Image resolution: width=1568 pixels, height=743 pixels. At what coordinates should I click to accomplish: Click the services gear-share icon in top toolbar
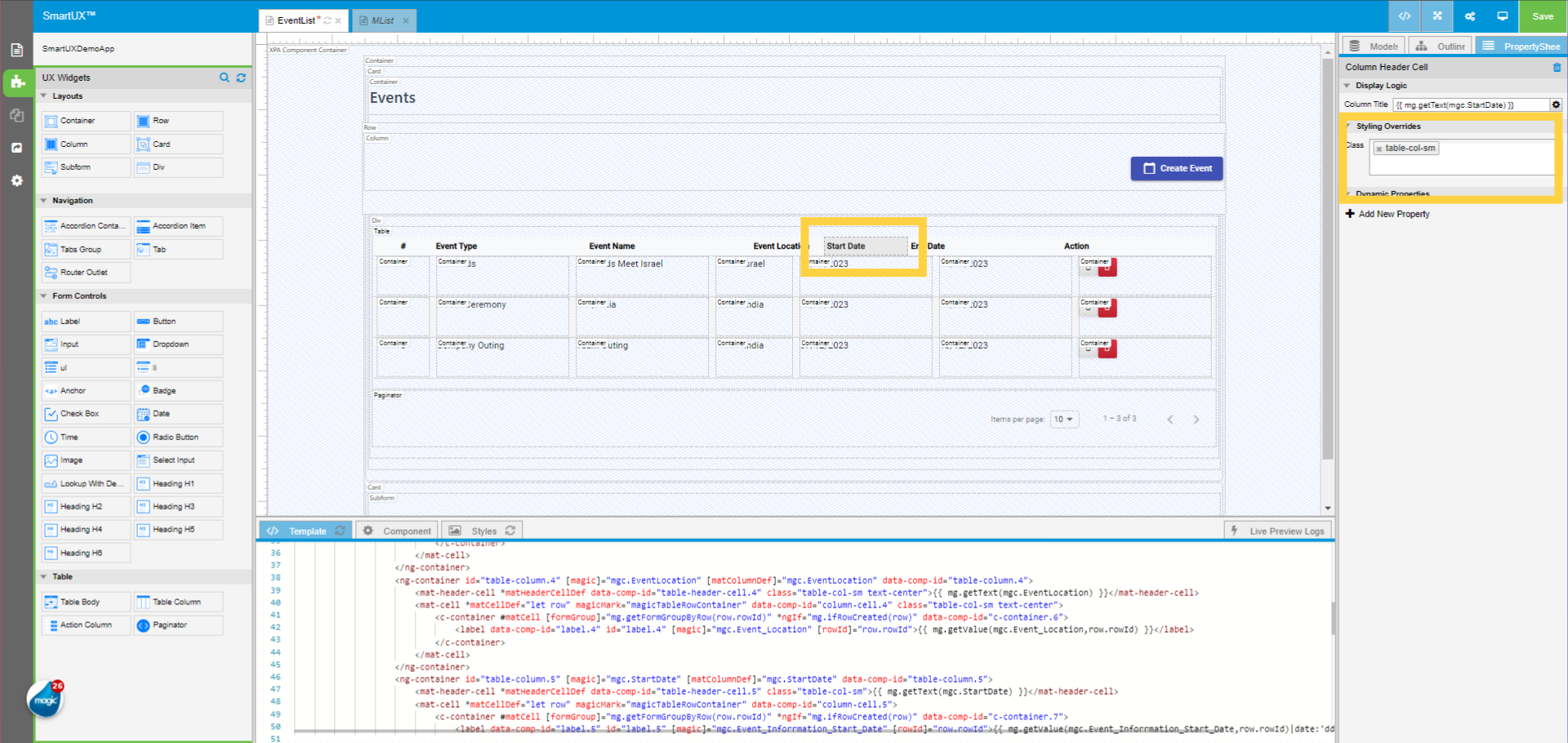coord(1470,16)
